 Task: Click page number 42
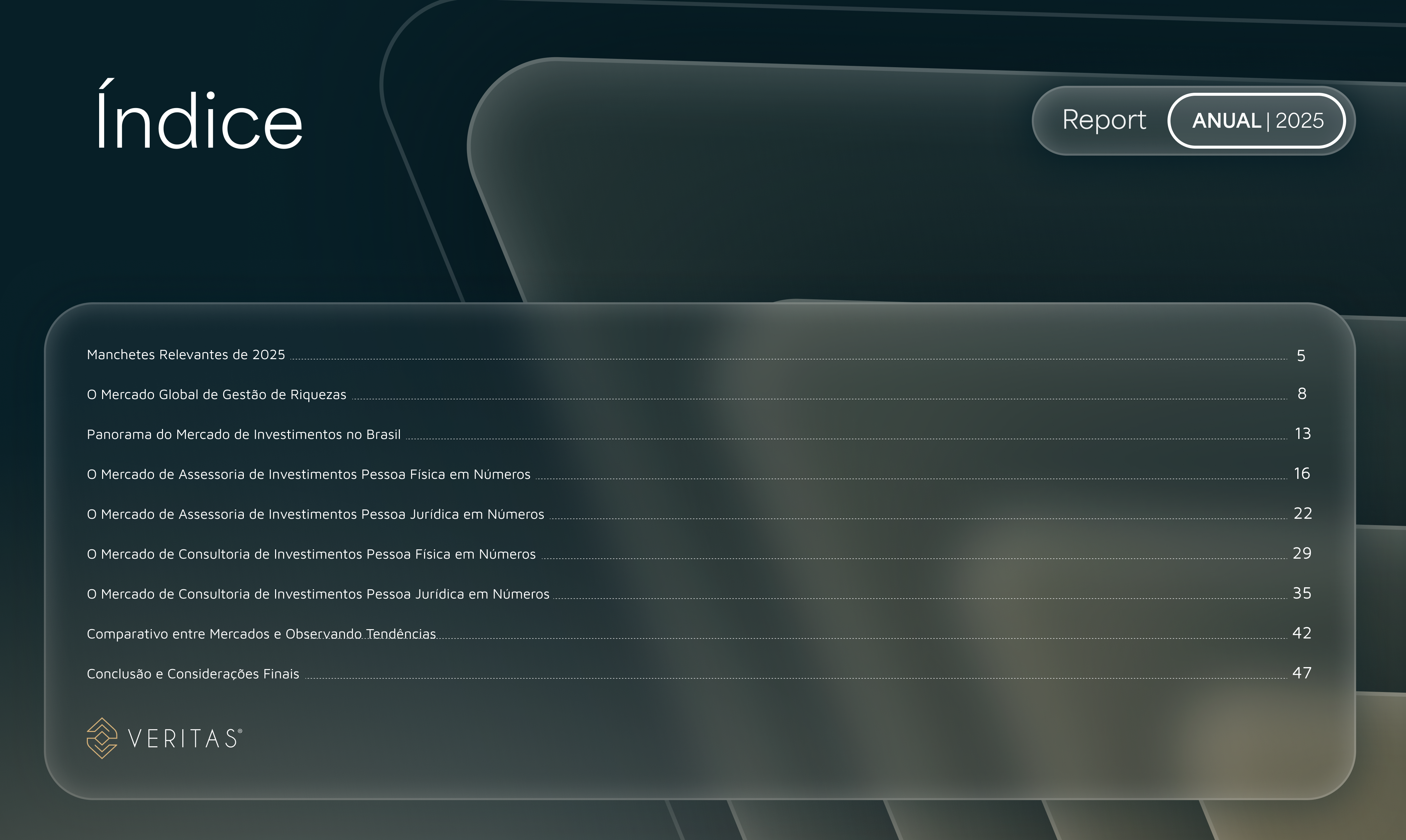[x=1302, y=633]
